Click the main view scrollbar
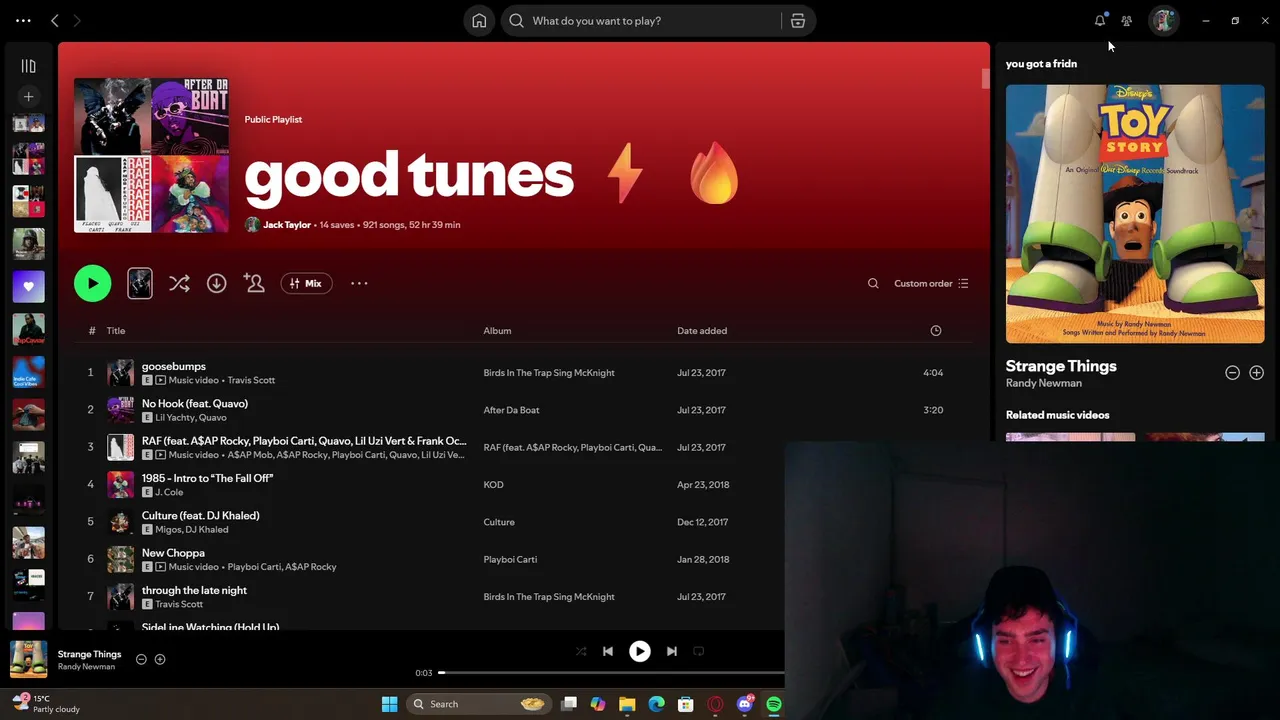This screenshot has height=720, width=1280. tap(985, 79)
